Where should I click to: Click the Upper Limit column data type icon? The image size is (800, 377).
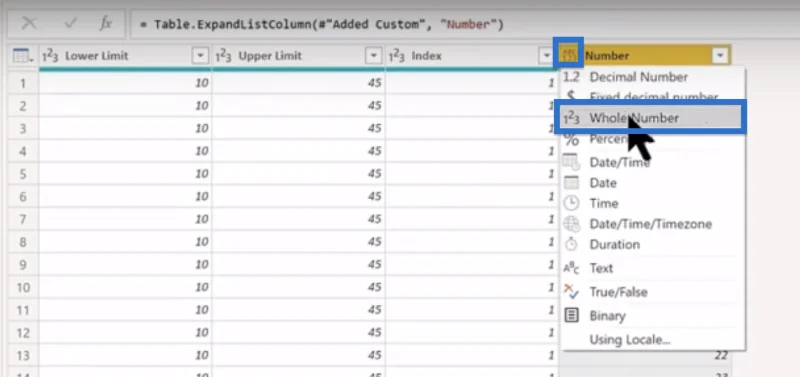coord(223,56)
